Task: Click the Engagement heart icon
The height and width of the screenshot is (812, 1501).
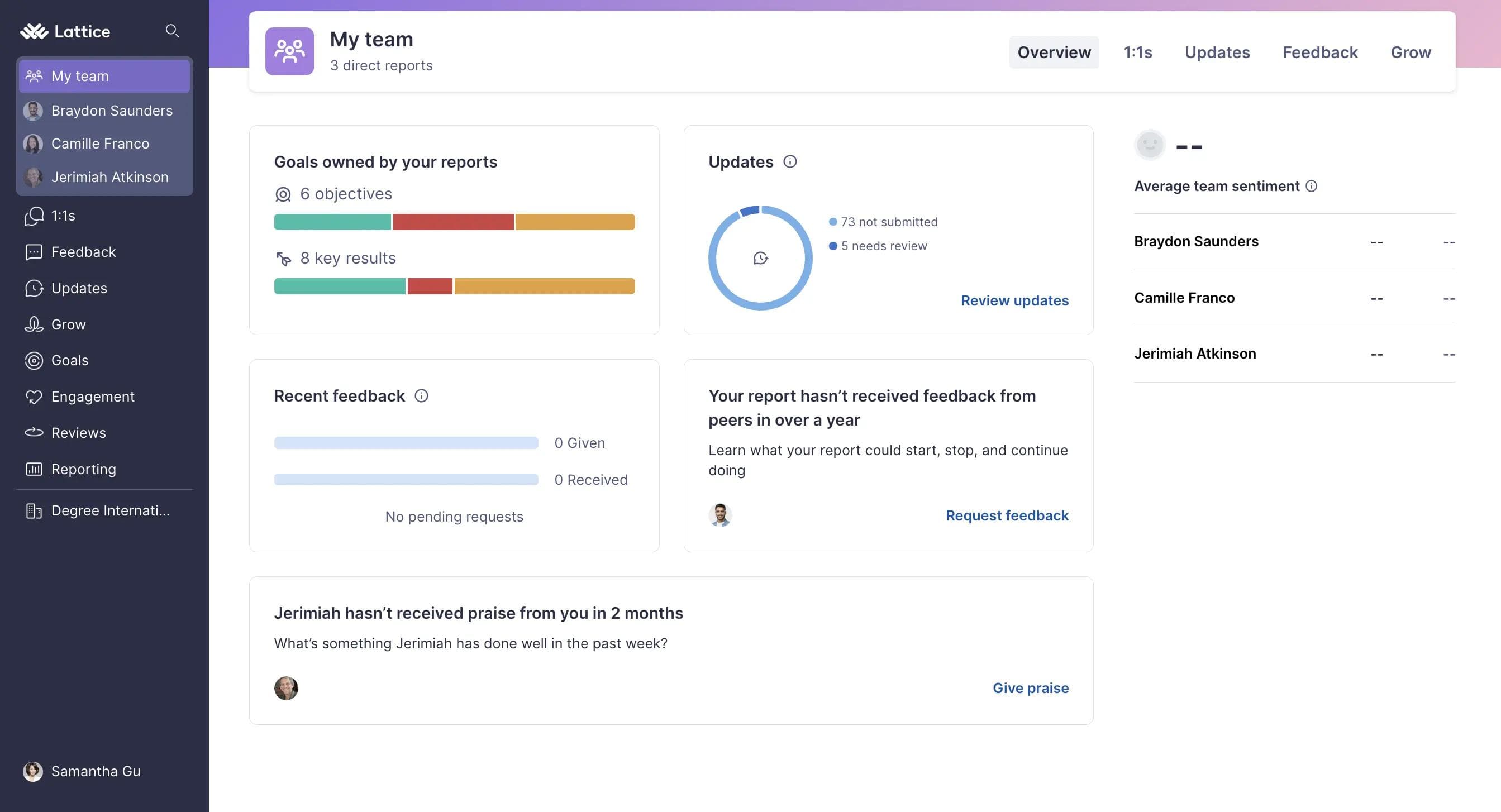Action: (x=34, y=397)
